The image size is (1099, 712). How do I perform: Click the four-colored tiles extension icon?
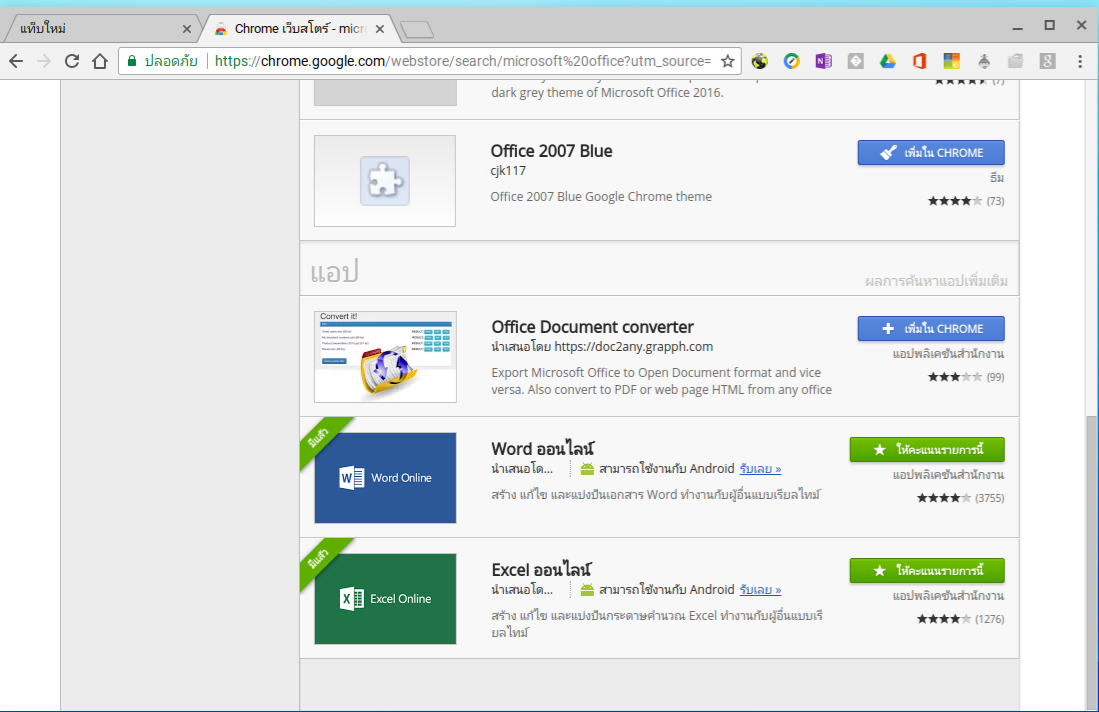951,61
